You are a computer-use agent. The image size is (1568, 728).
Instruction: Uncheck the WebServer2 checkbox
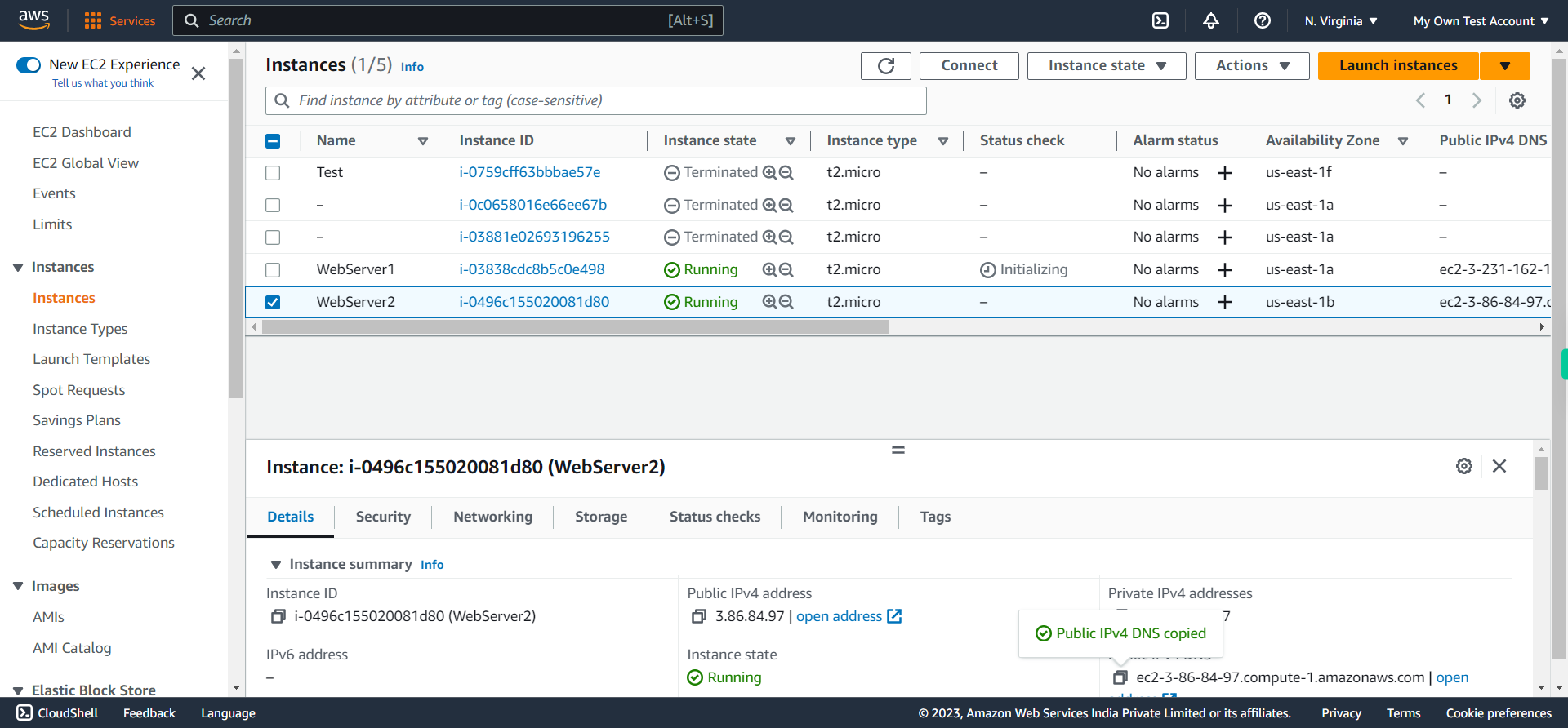(273, 302)
